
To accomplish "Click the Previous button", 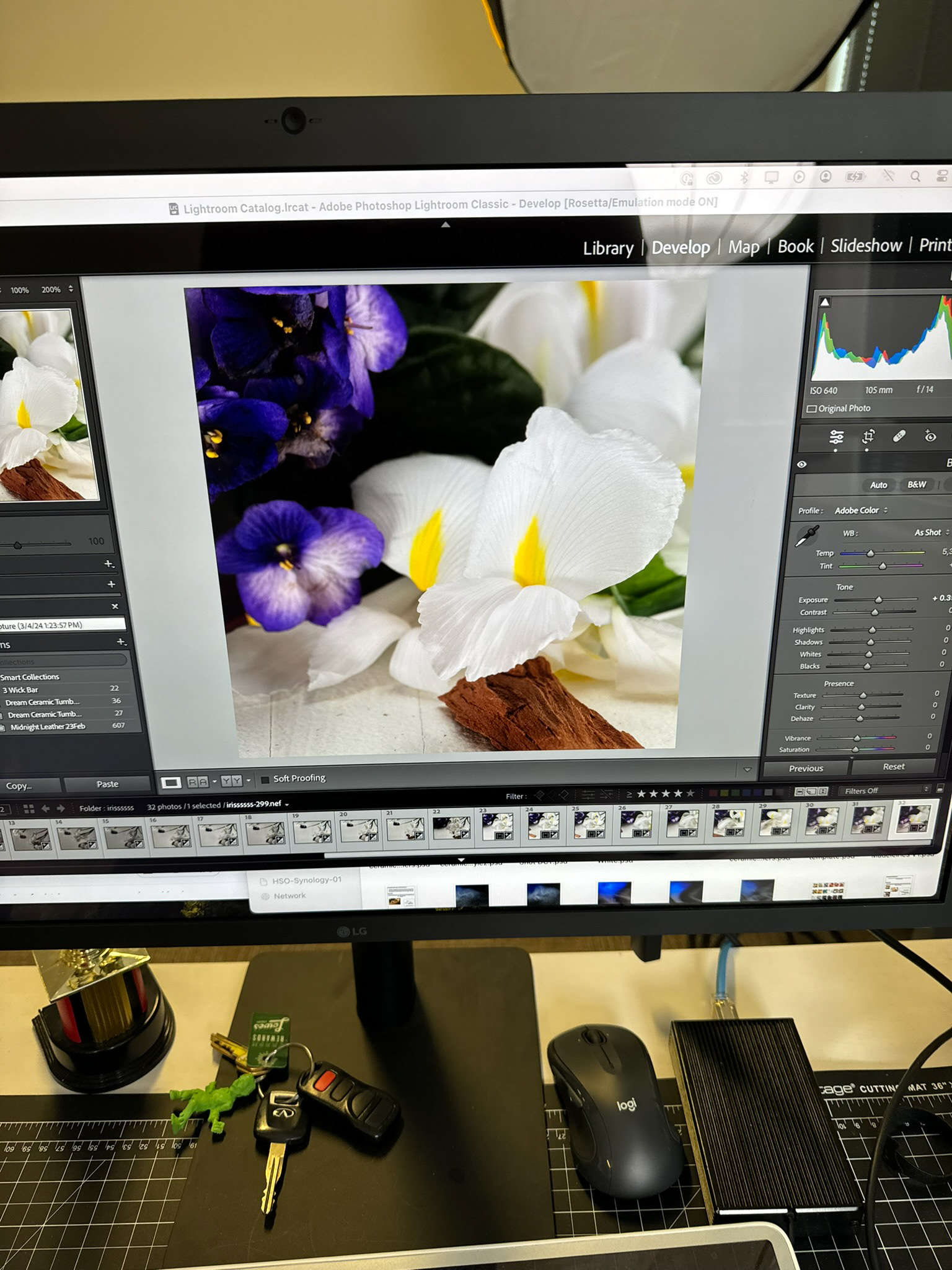I will coord(806,768).
